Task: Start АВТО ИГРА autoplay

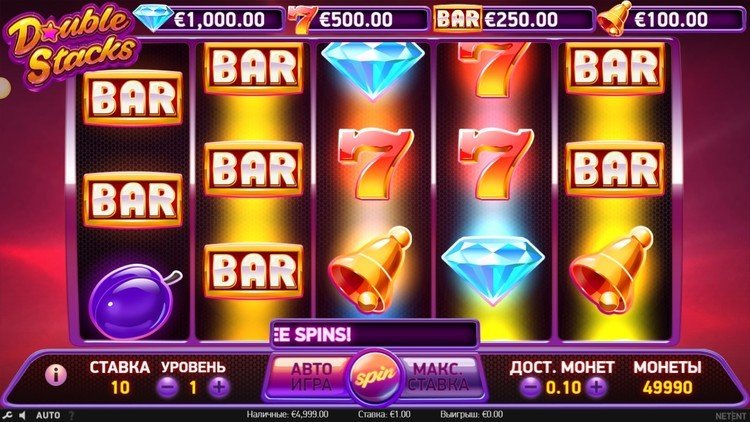Action: [x=310, y=377]
